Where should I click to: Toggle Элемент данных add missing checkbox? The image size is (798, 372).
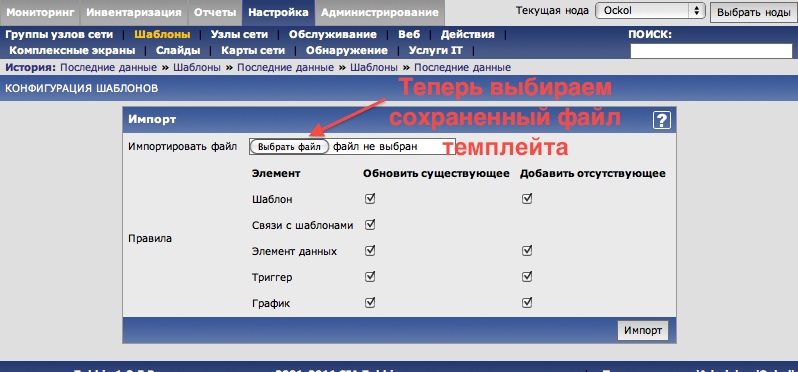(x=527, y=250)
